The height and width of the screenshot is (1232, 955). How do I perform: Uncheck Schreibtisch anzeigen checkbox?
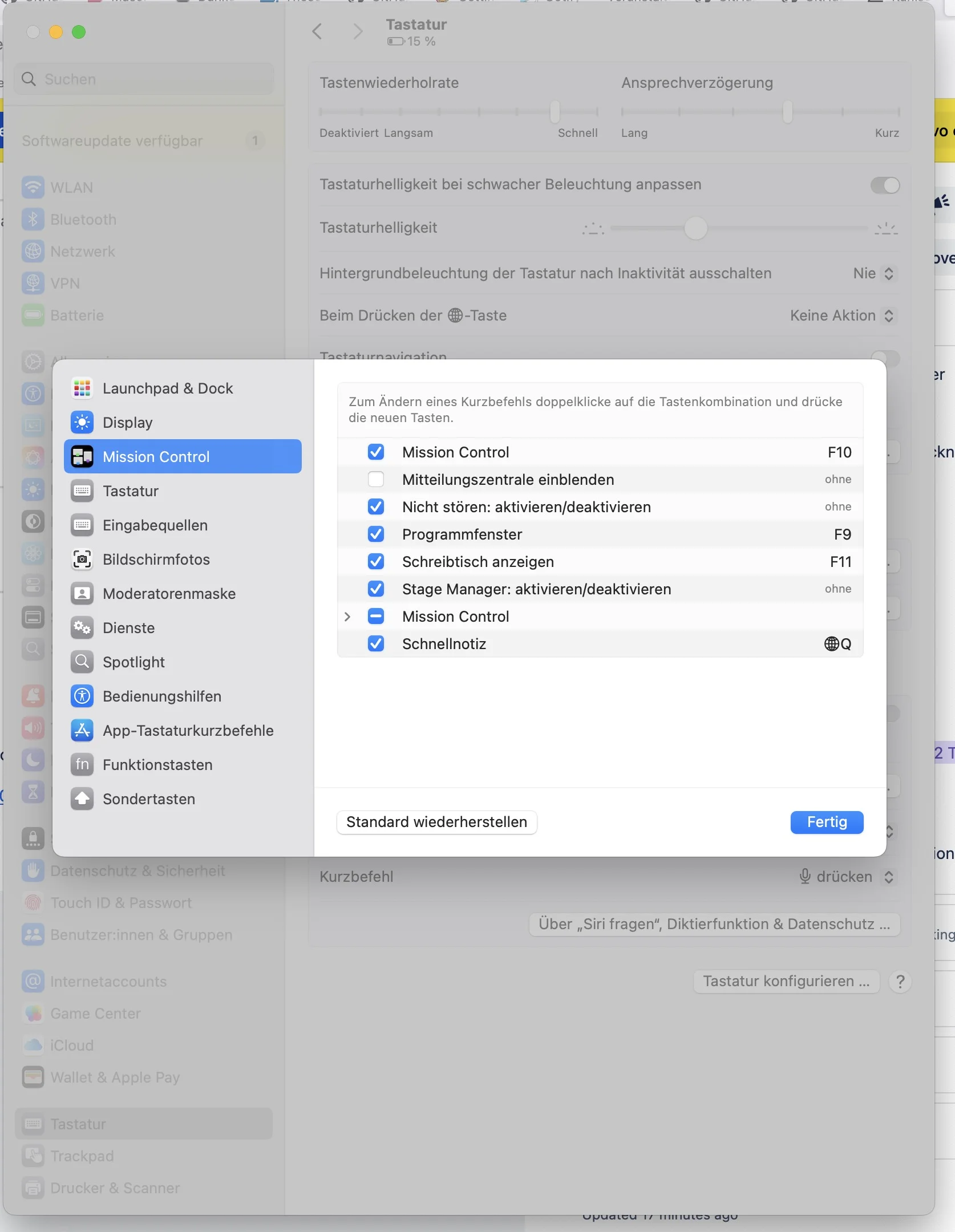point(376,562)
